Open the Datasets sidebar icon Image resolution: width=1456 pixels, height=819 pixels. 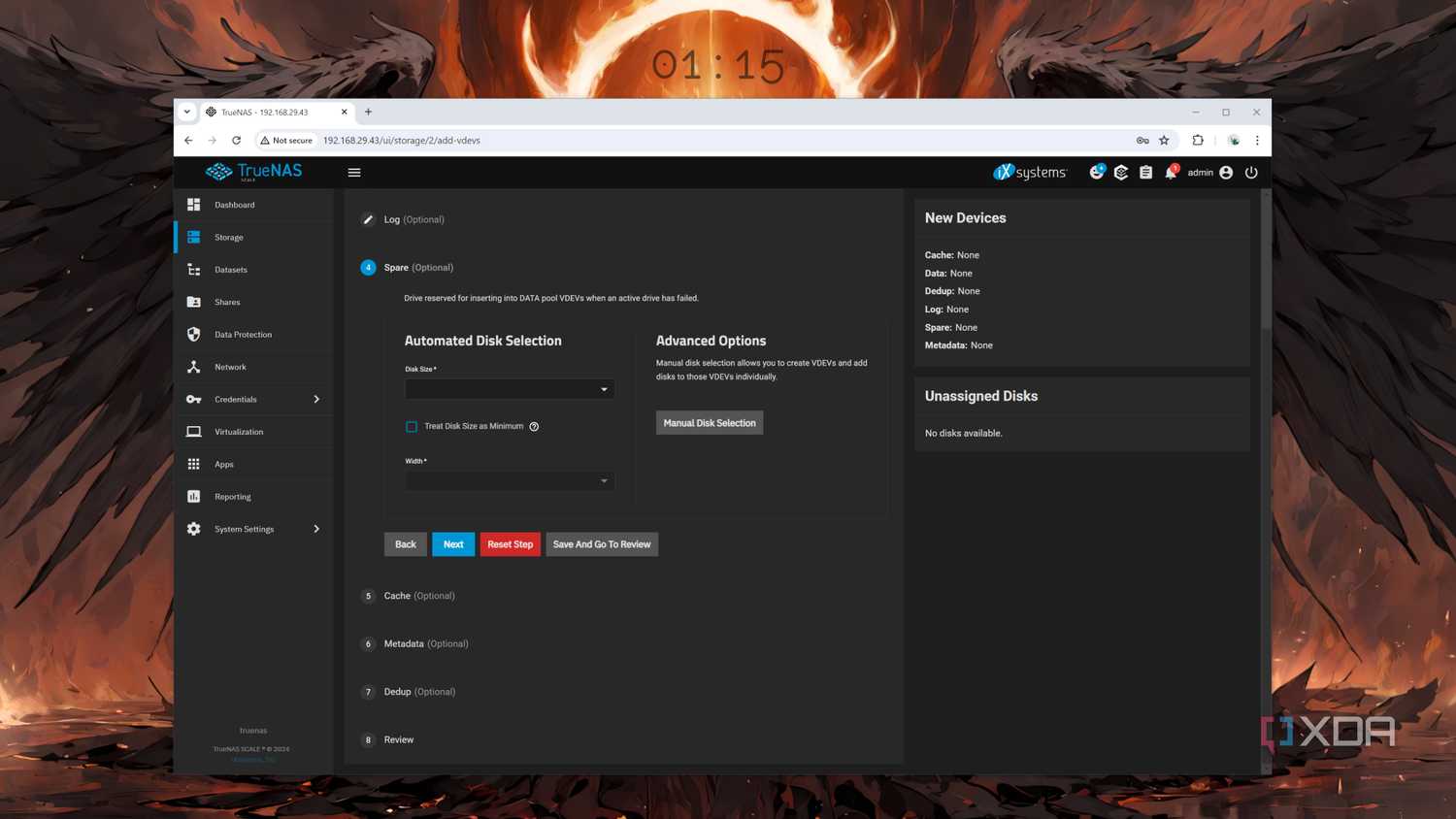pos(193,270)
